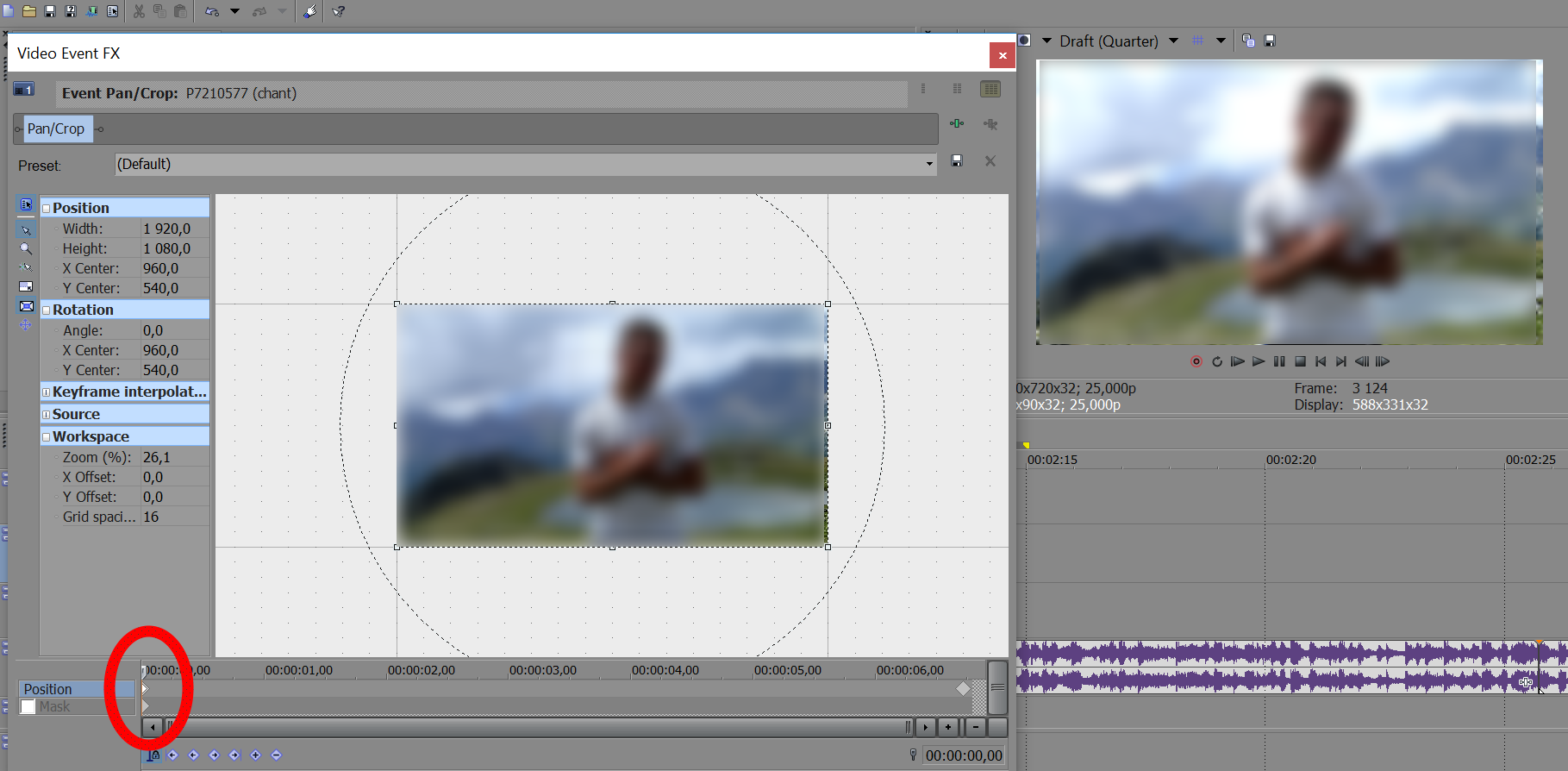1568x771 pixels.
Task: Delete Keyframe minus diamond button
Action: pyautogui.click(x=276, y=755)
